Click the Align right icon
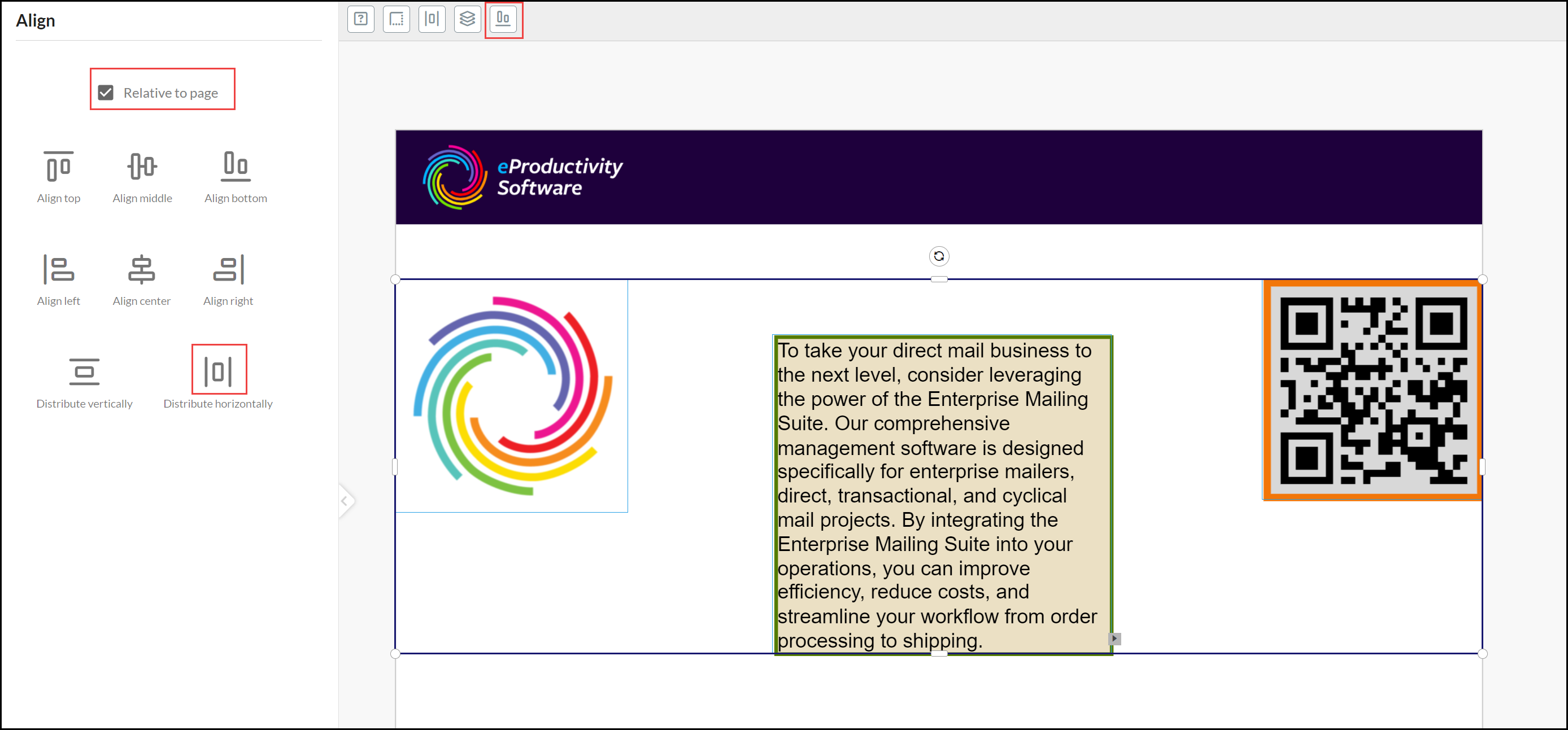Screen dimensions: 1568x730 pos(228,269)
